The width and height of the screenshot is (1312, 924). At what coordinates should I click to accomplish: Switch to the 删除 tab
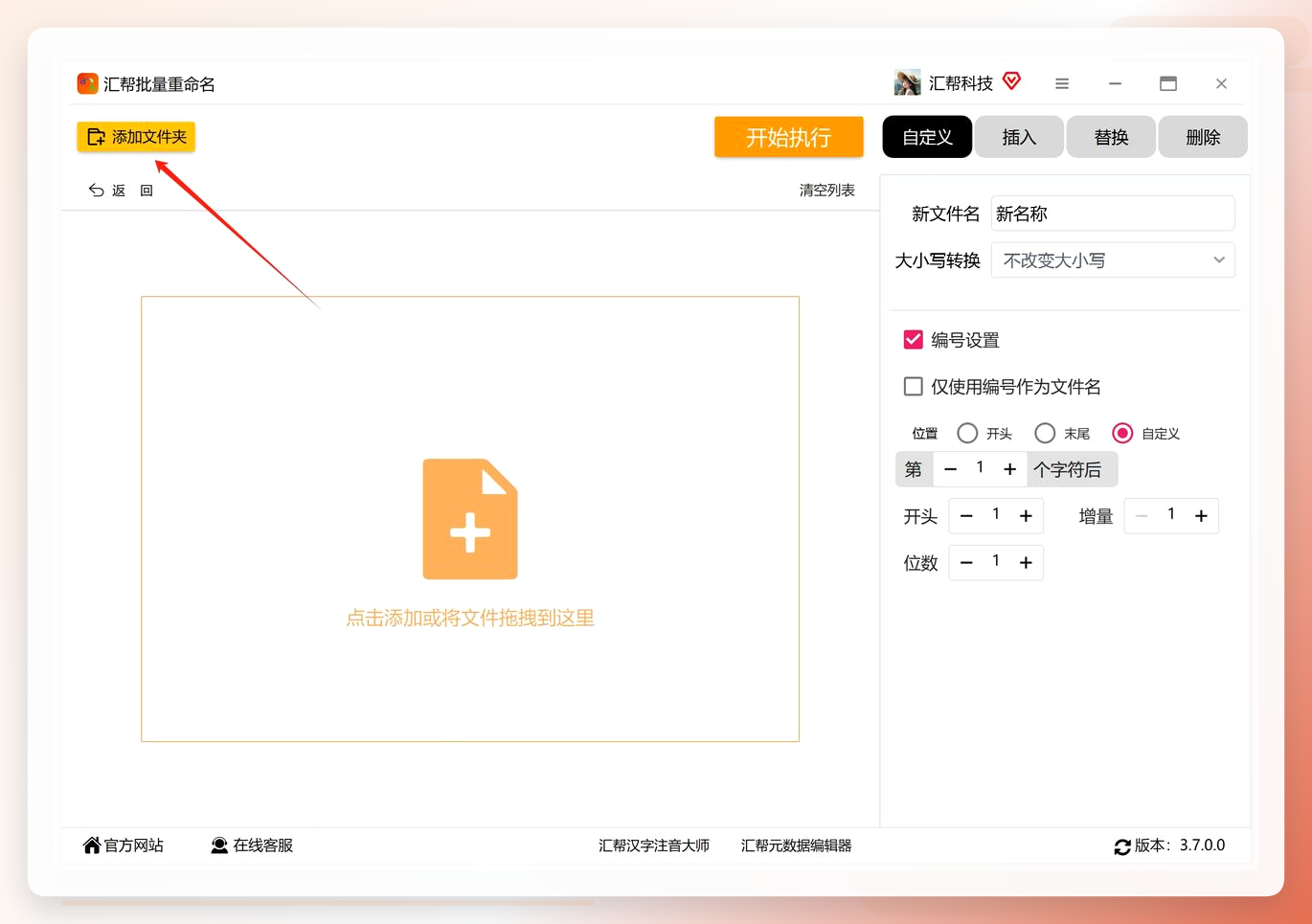(1203, 137)
